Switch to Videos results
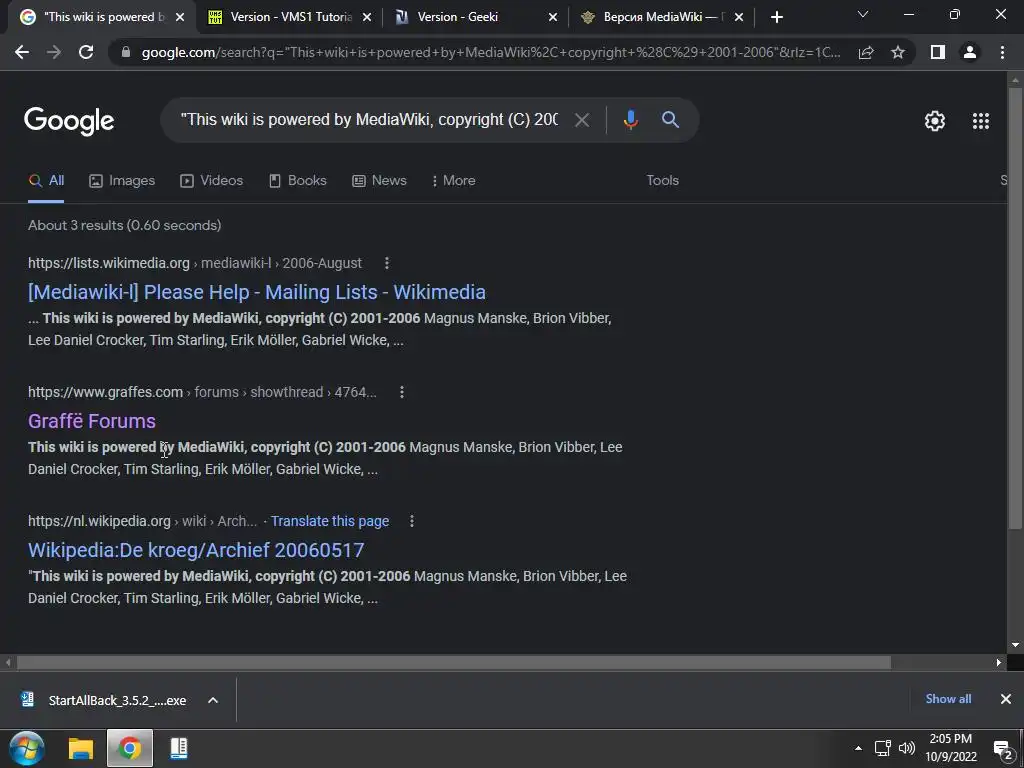The width and height of the screenshot is (1024, 768). pos(212,181)
